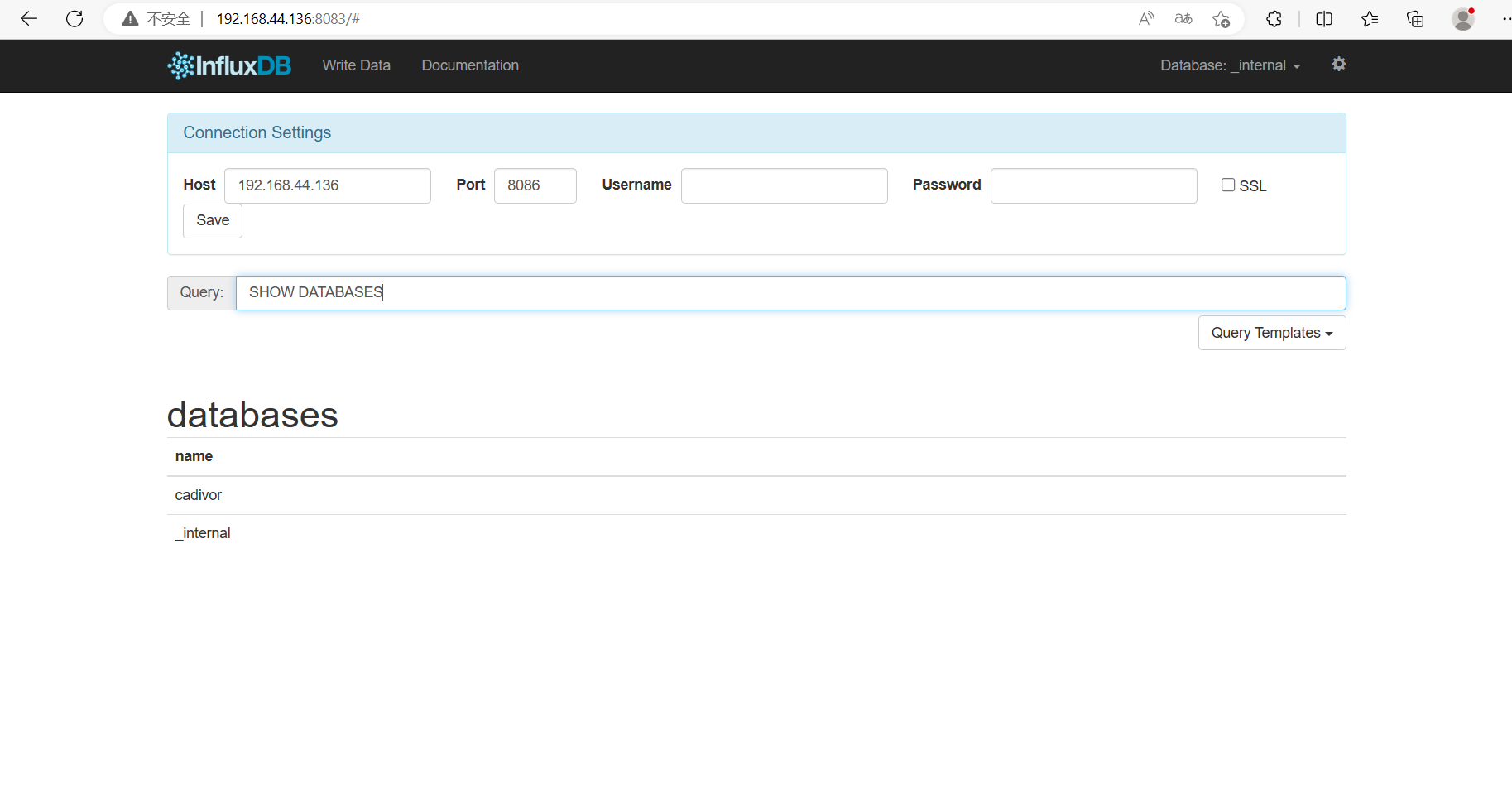Open the read aloud icon
This screenshot has height=789, width=1512.
(x=1146, y=19)
